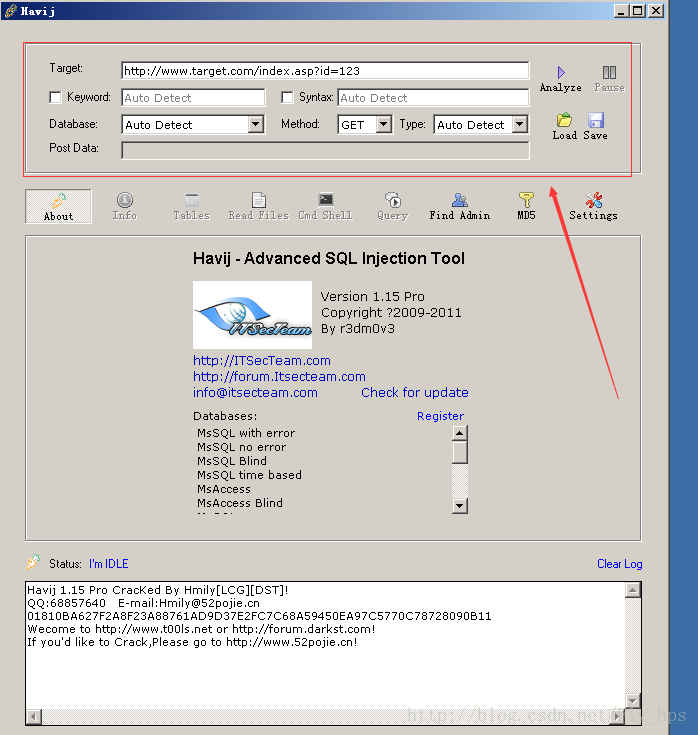Click the ITSecTeam eye logo
Viewport: 698px width, 735px height.
click(x=253, y=315)
